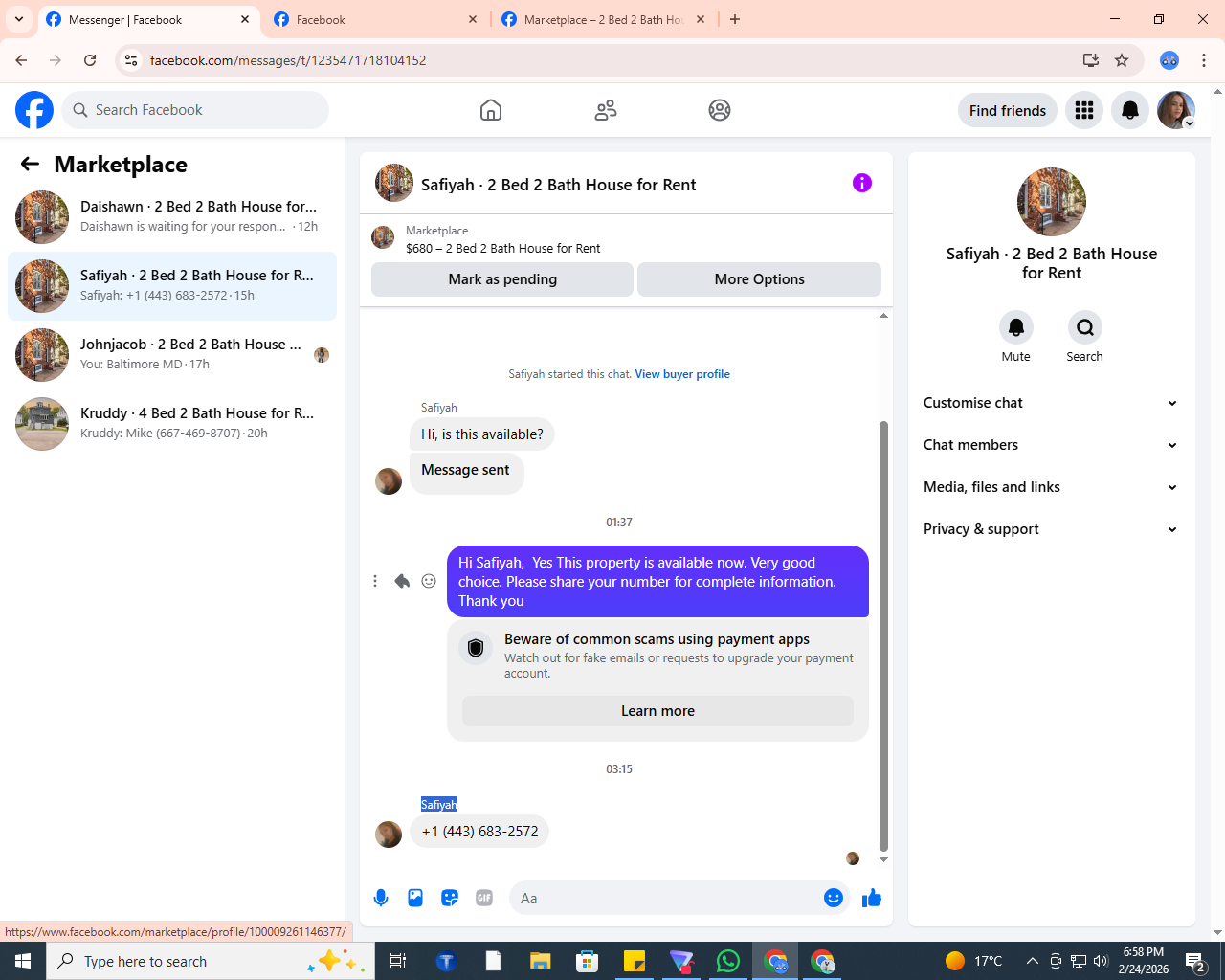This screenshot has width=1225, height=980.
Task: Record a voice clip with microphone icon
Action: pyautogui.click(x=381, y=898)
